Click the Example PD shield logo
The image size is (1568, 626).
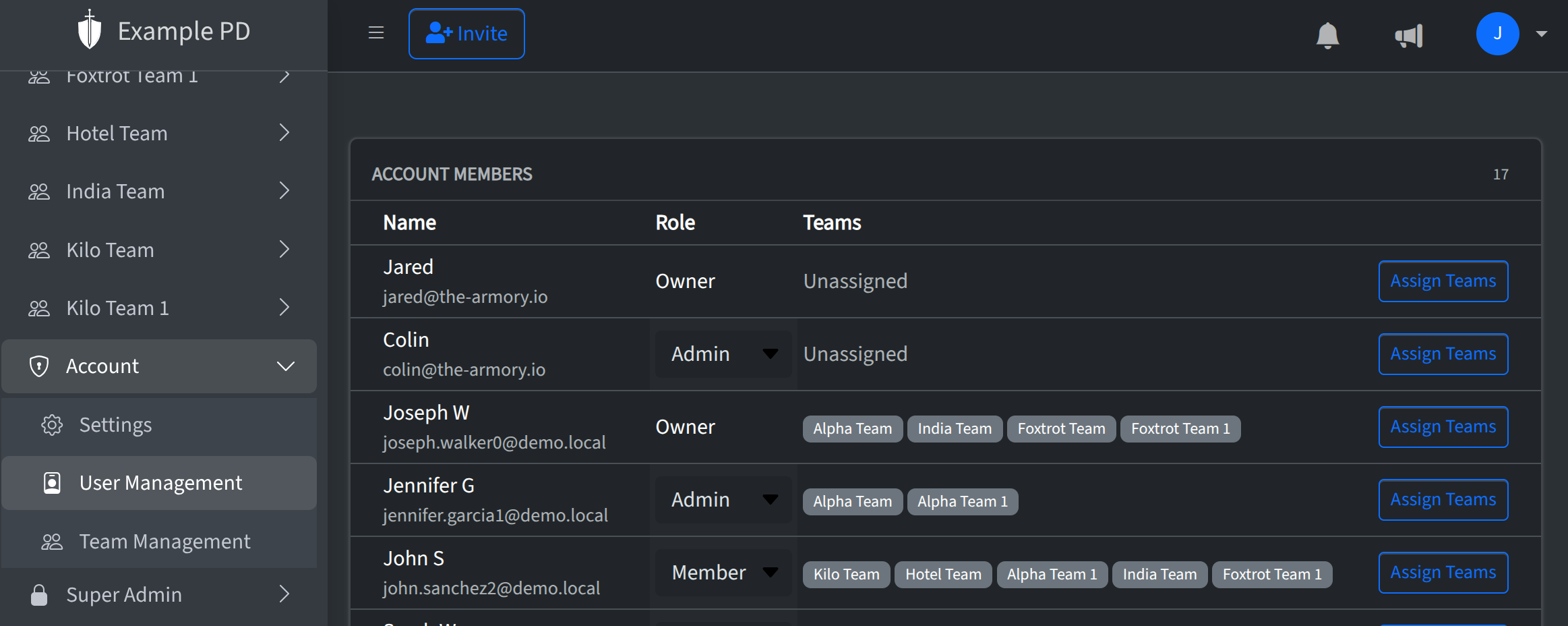90,30
